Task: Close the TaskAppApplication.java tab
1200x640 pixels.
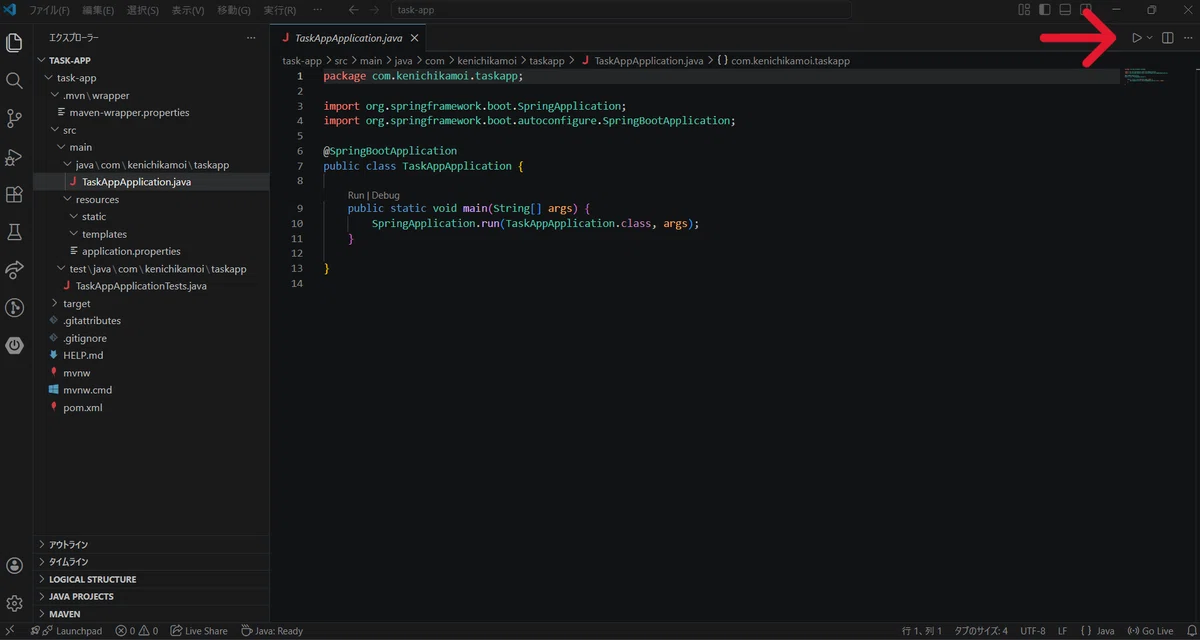Action: [x=414, y=38]
